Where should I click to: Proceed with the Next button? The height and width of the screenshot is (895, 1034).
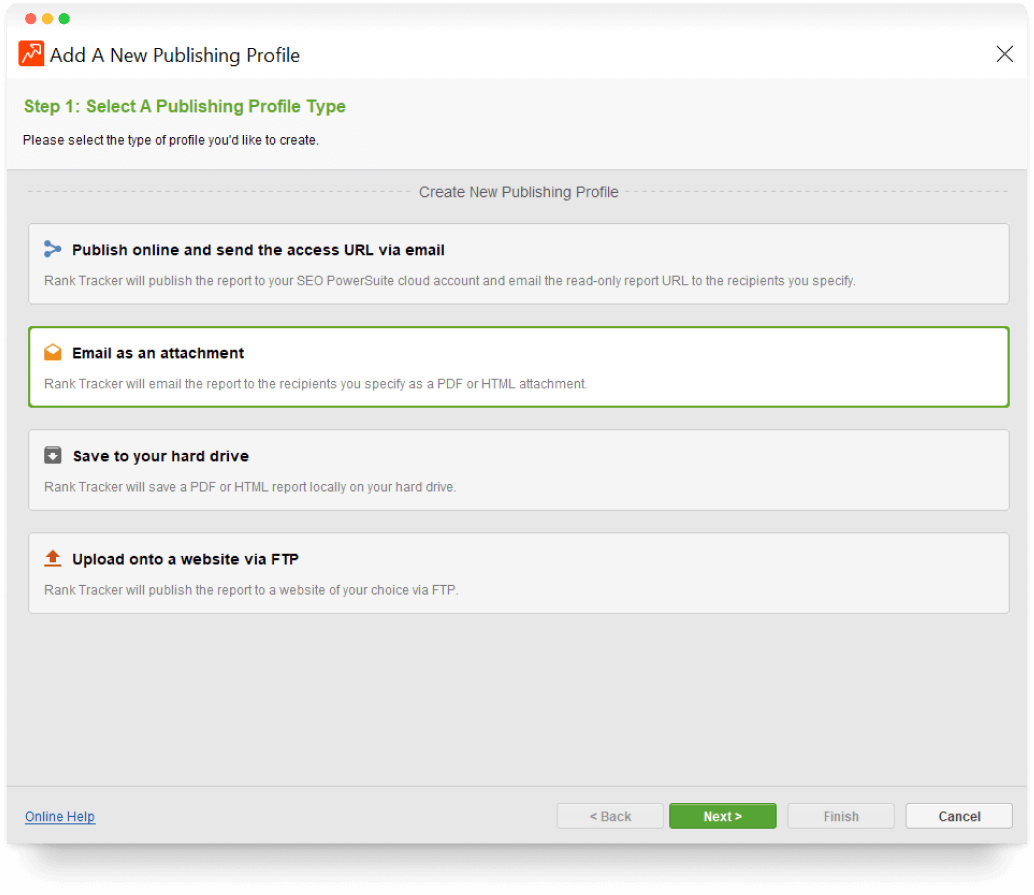coord(723,816)
